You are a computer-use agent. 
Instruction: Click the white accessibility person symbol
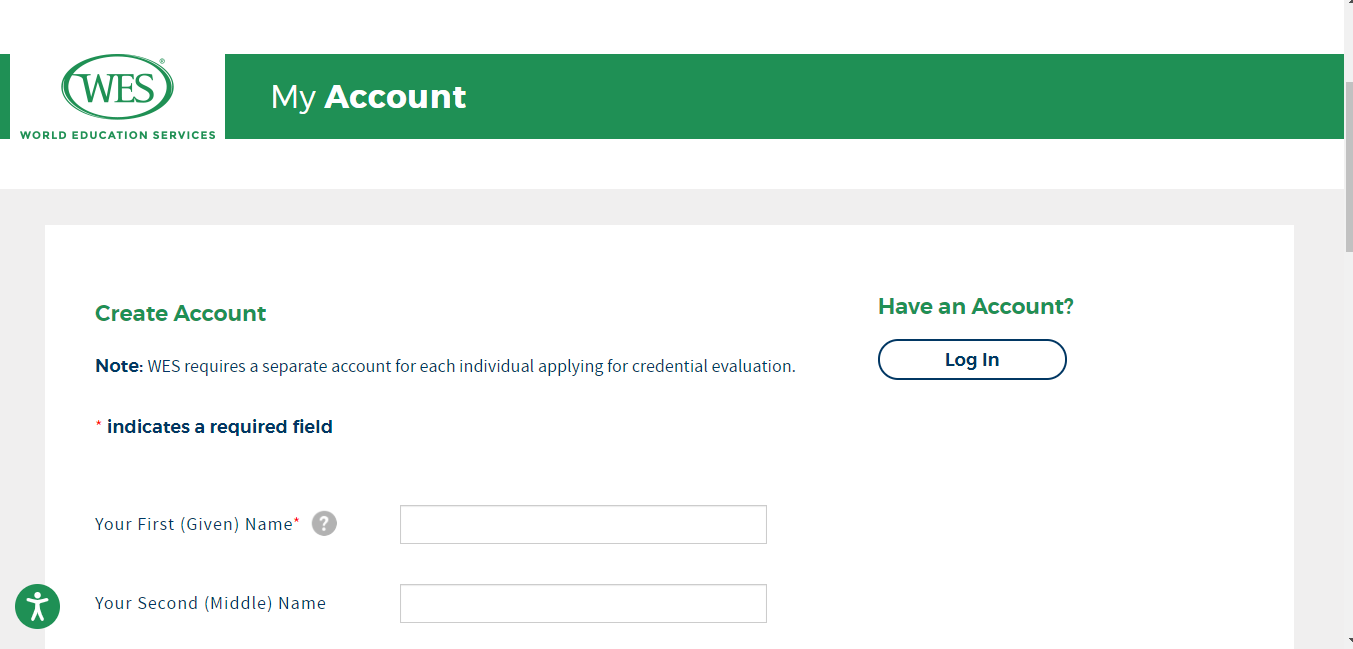(37, 606)
